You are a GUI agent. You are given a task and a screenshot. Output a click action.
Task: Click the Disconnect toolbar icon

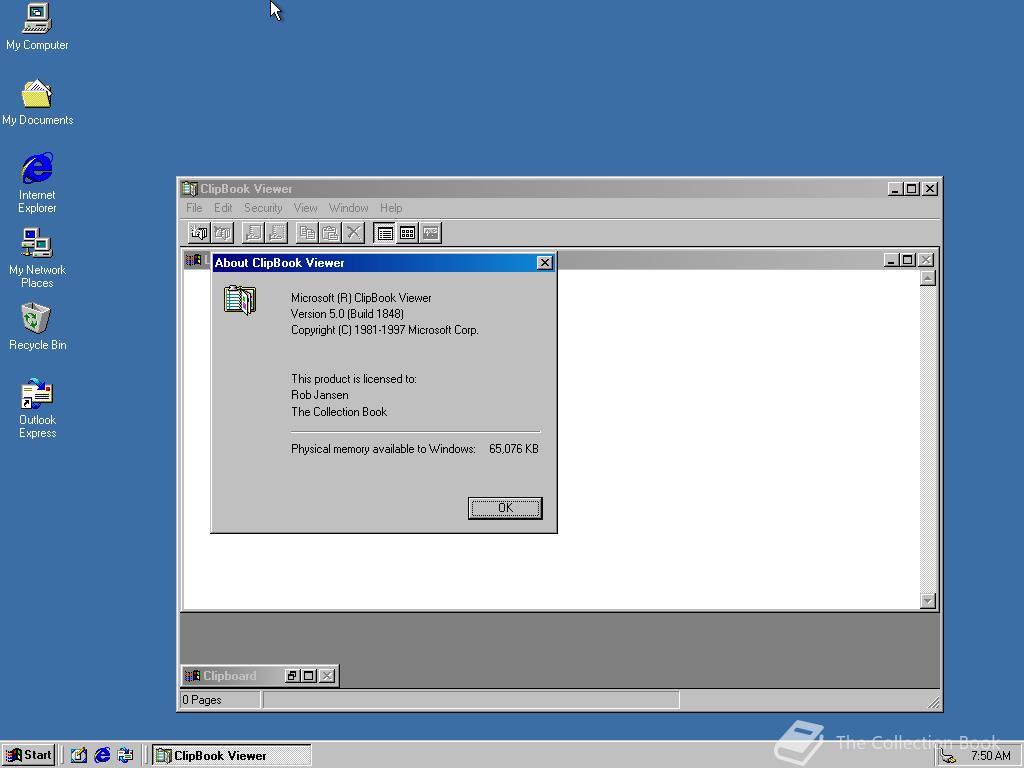[x=222, y=232]
